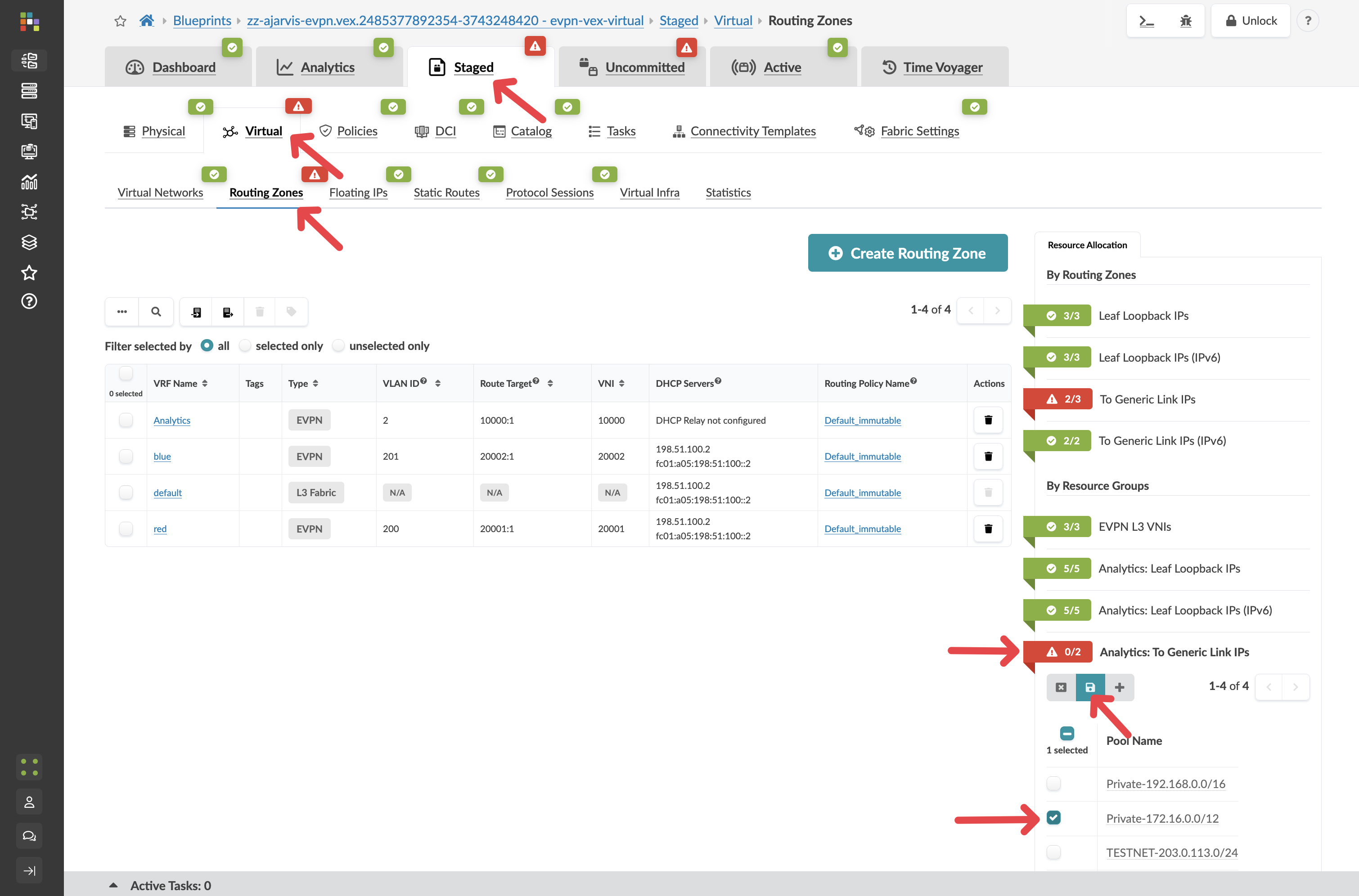Delete the blue routing zone with its trash icon
Viewport: 1359px width, 896px height.
988,456
